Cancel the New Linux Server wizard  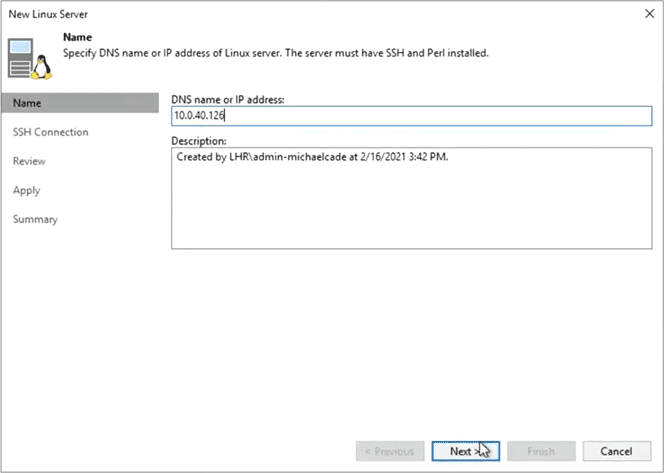(x=617, y=451)
